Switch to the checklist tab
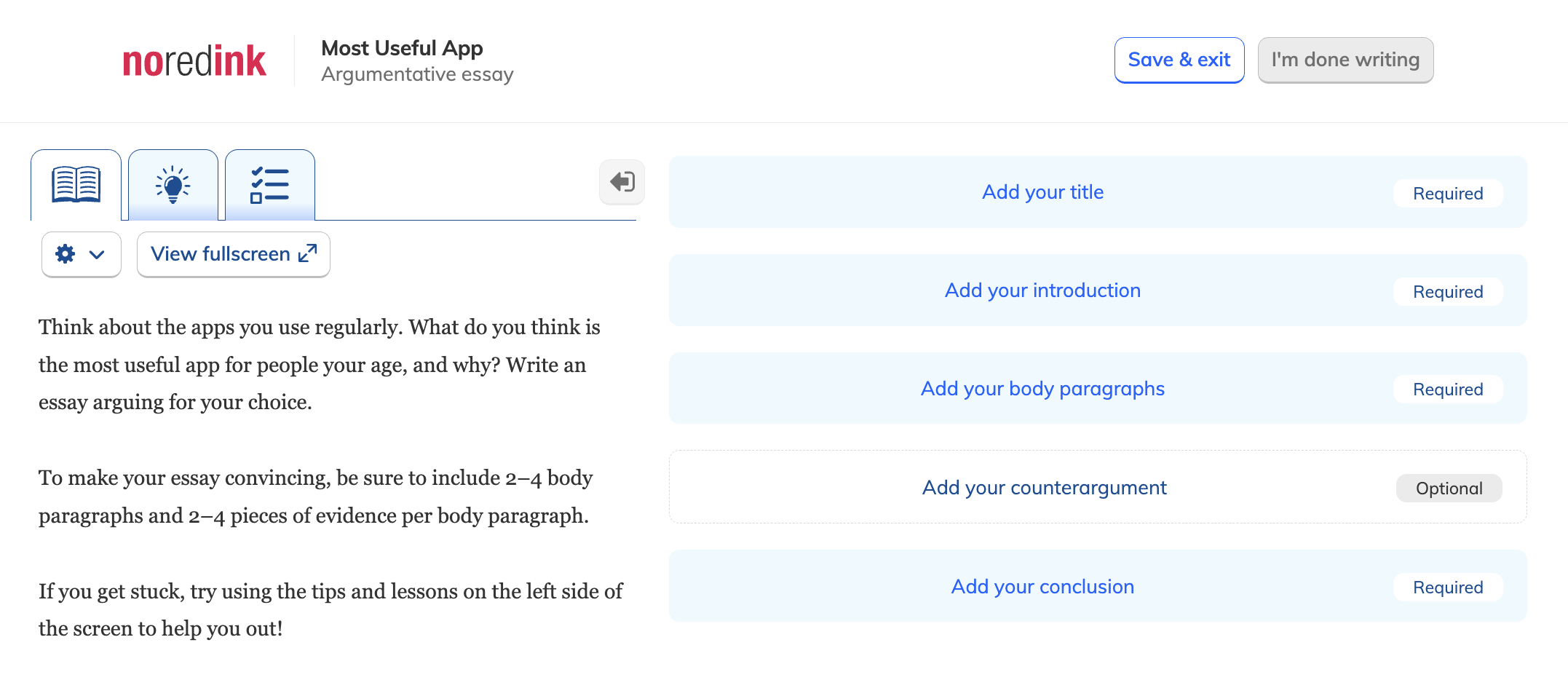The width and height of the screenshot is (1568, 680). (270, 184)
